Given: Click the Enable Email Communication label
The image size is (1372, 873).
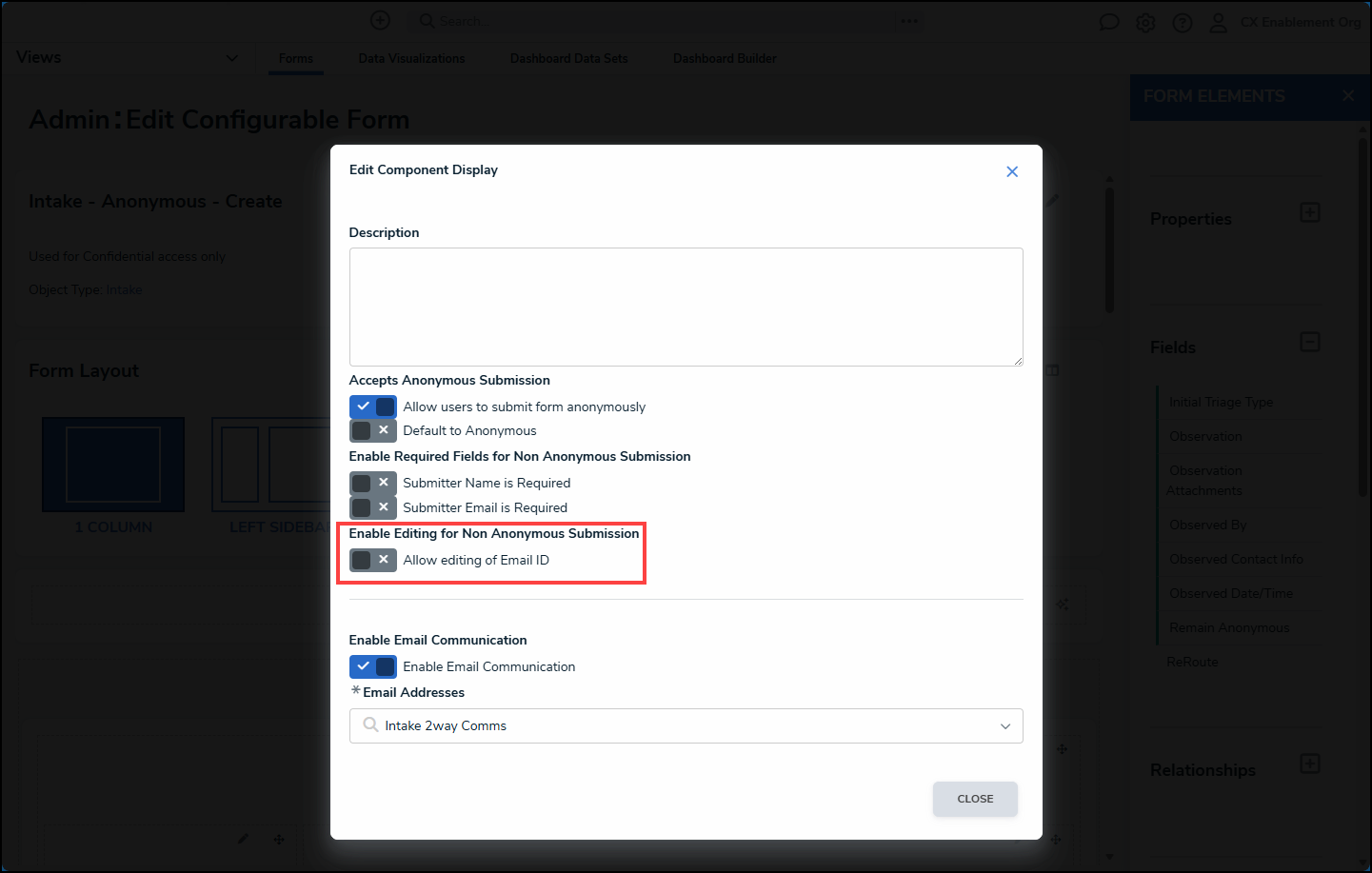Looking at the screenshot, I should (x=488, y=666).
